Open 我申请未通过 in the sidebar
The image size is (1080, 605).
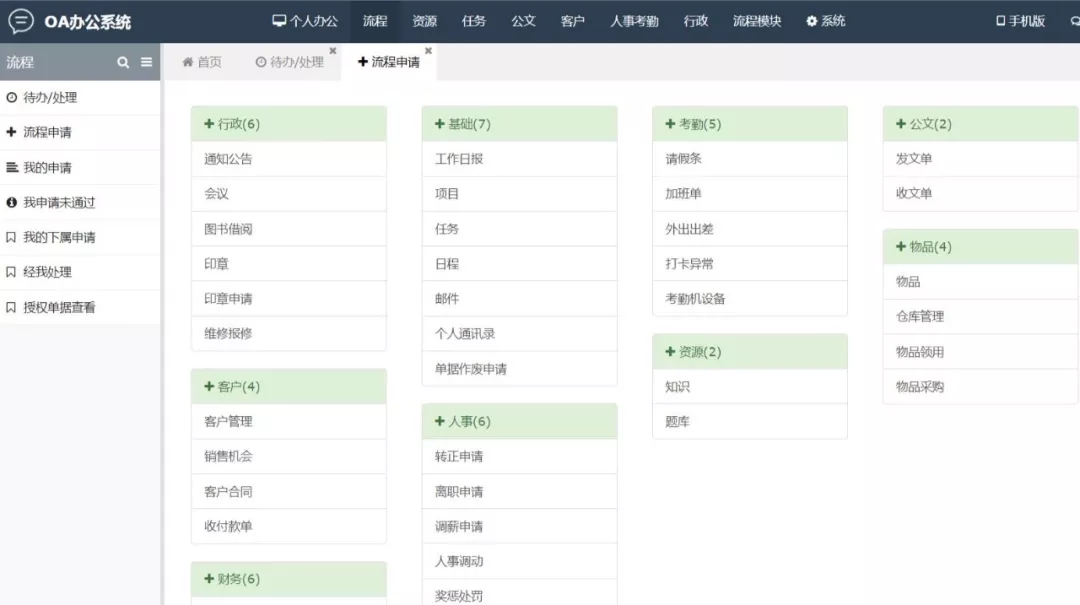coord(59,202)
